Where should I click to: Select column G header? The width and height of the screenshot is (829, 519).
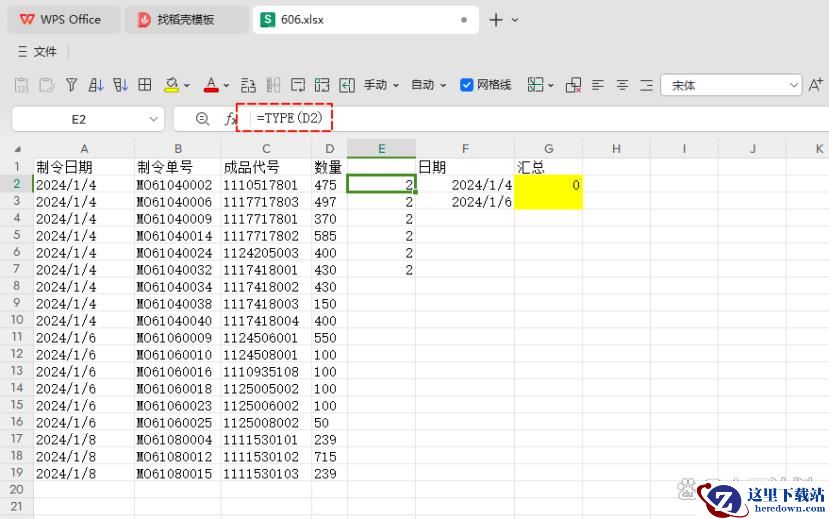(549, 149)
